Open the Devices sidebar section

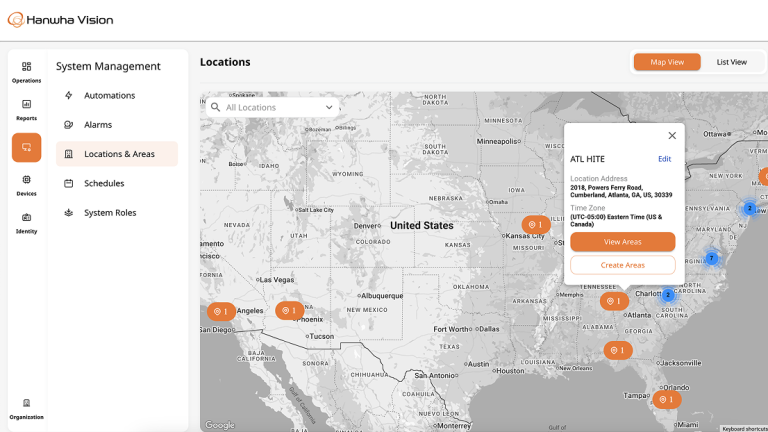[26, 185]
